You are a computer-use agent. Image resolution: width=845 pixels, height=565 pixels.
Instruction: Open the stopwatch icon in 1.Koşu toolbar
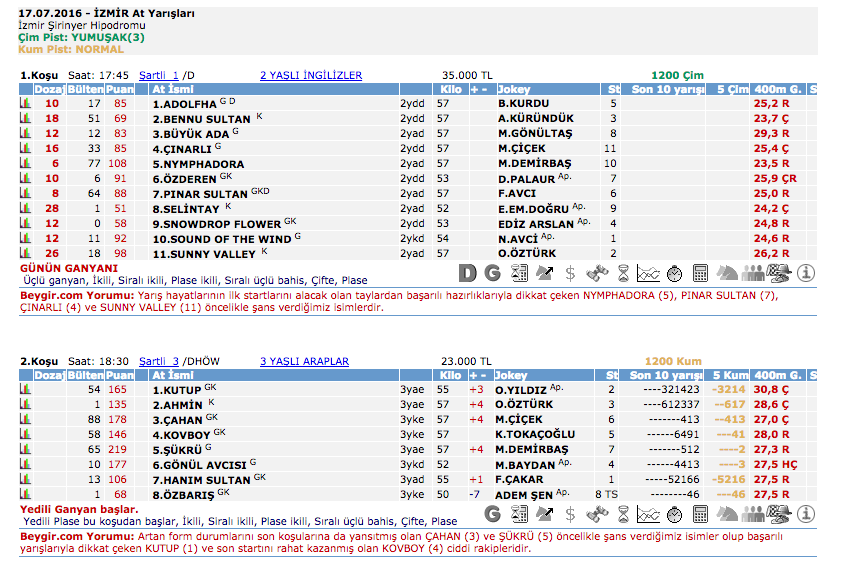click(674, 272)
